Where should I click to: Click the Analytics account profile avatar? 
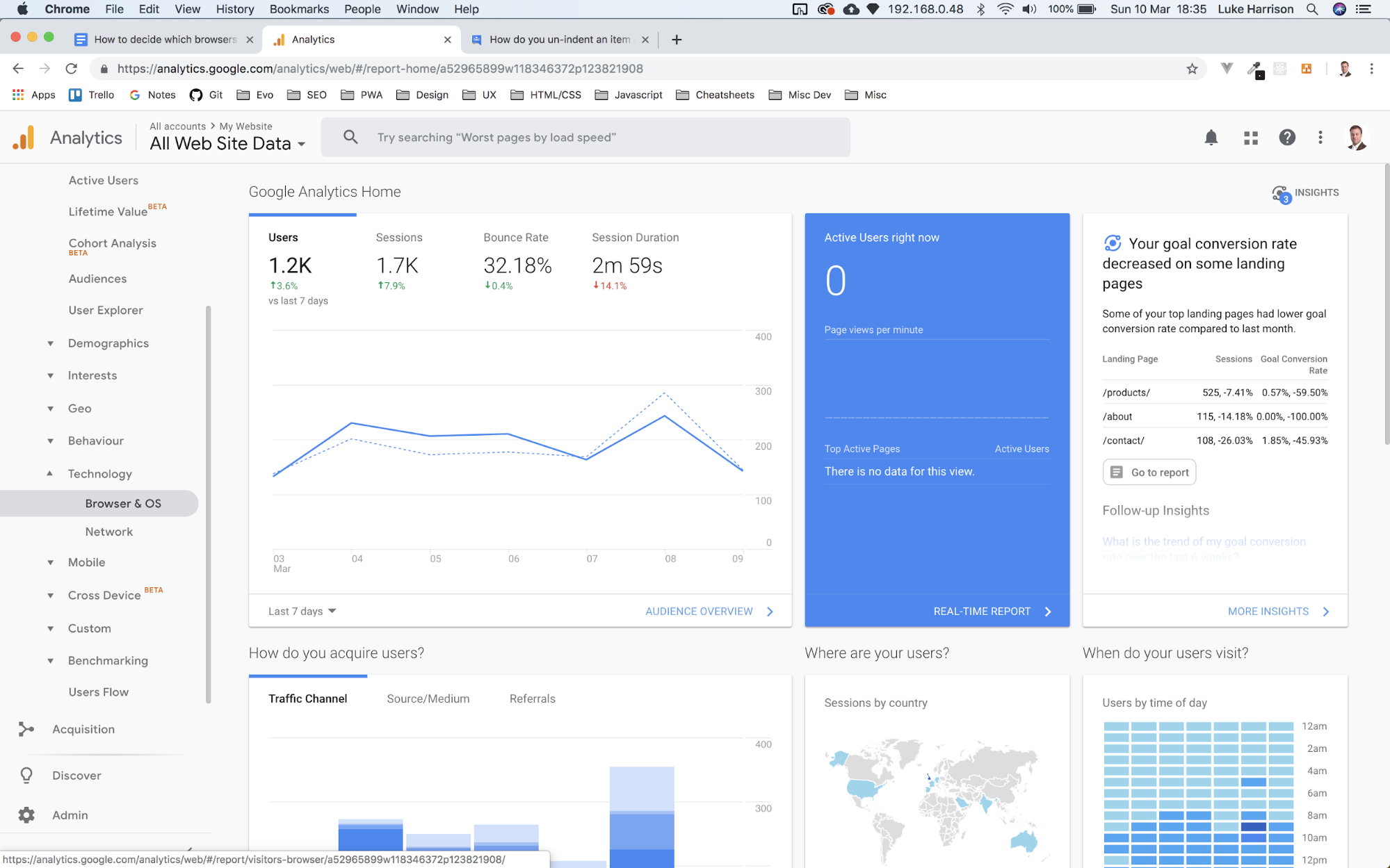point(1357,138)
